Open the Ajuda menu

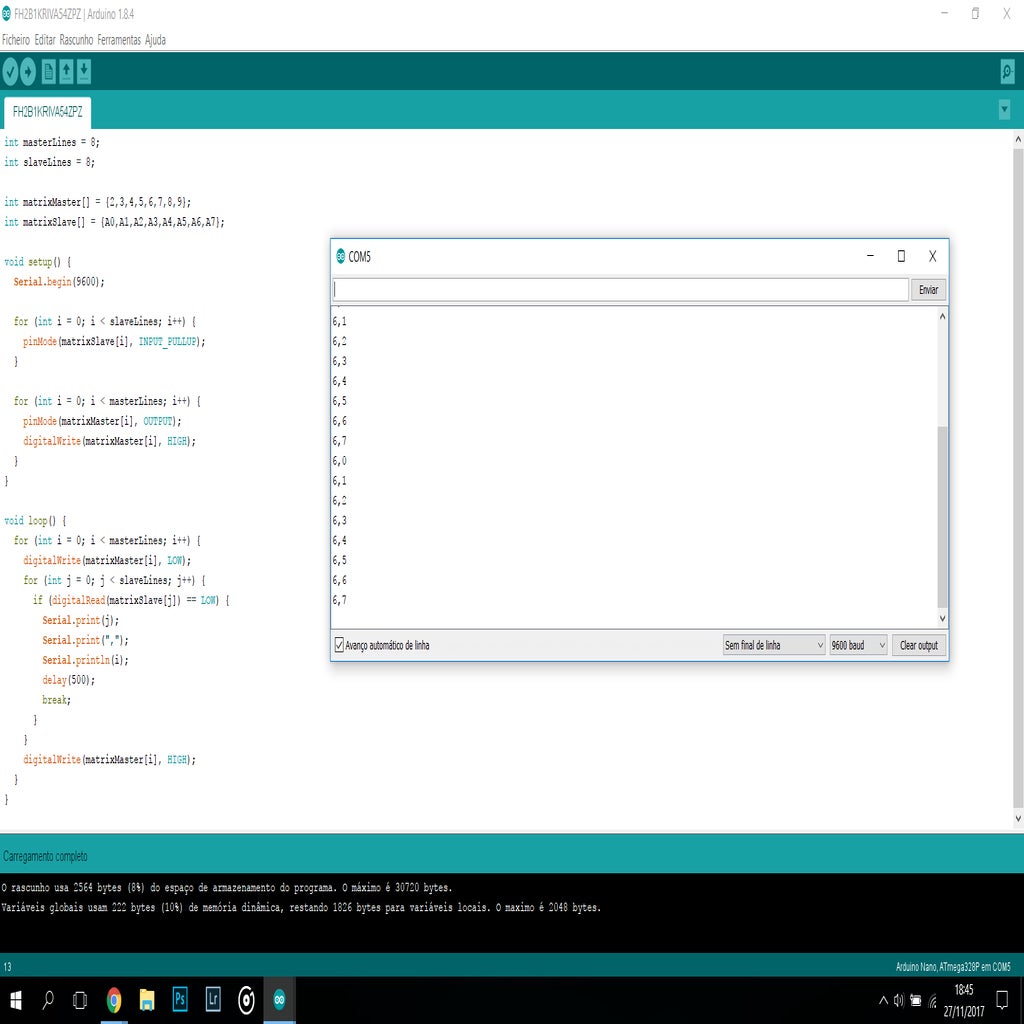point(155,40)
